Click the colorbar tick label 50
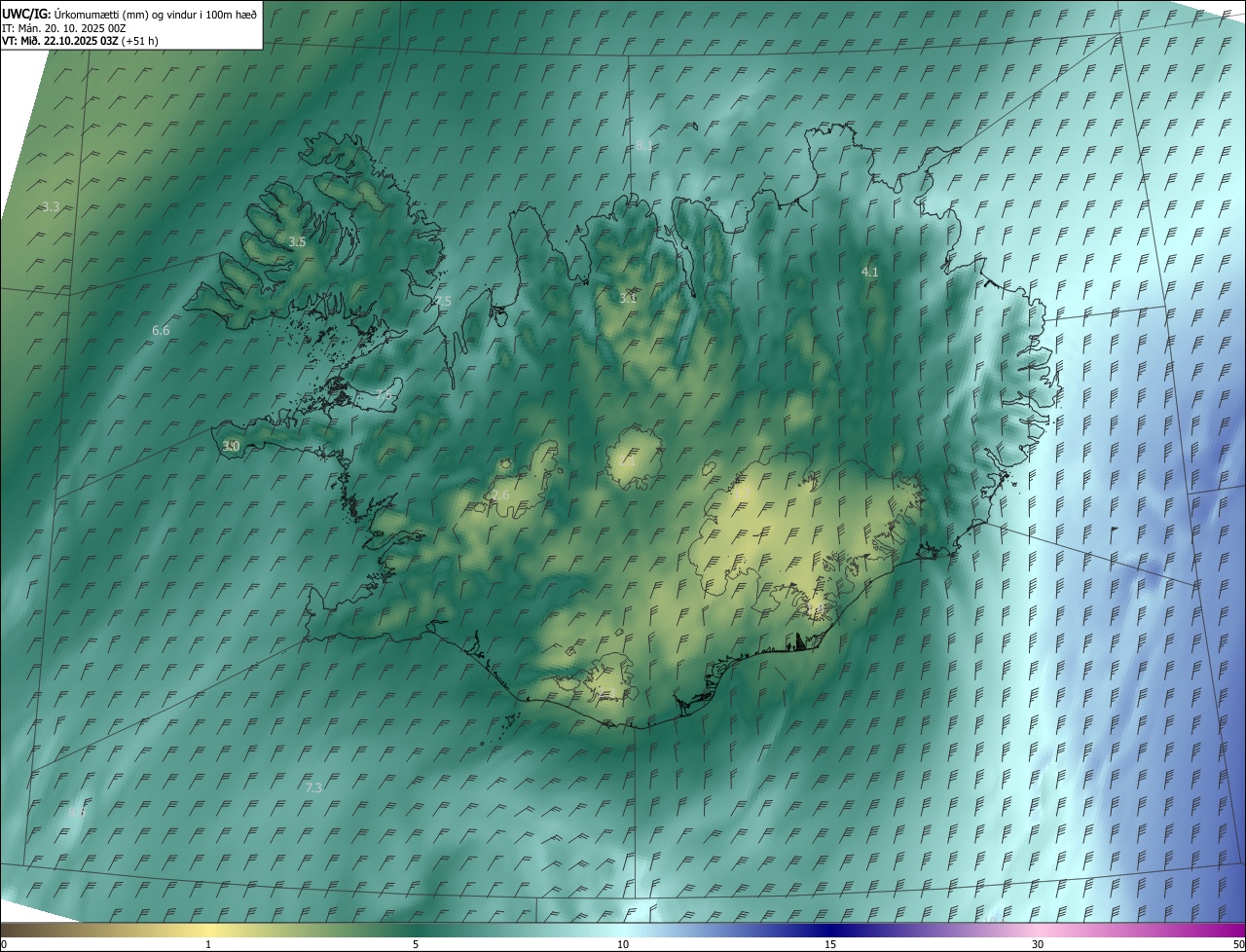 pos(1238,945)
